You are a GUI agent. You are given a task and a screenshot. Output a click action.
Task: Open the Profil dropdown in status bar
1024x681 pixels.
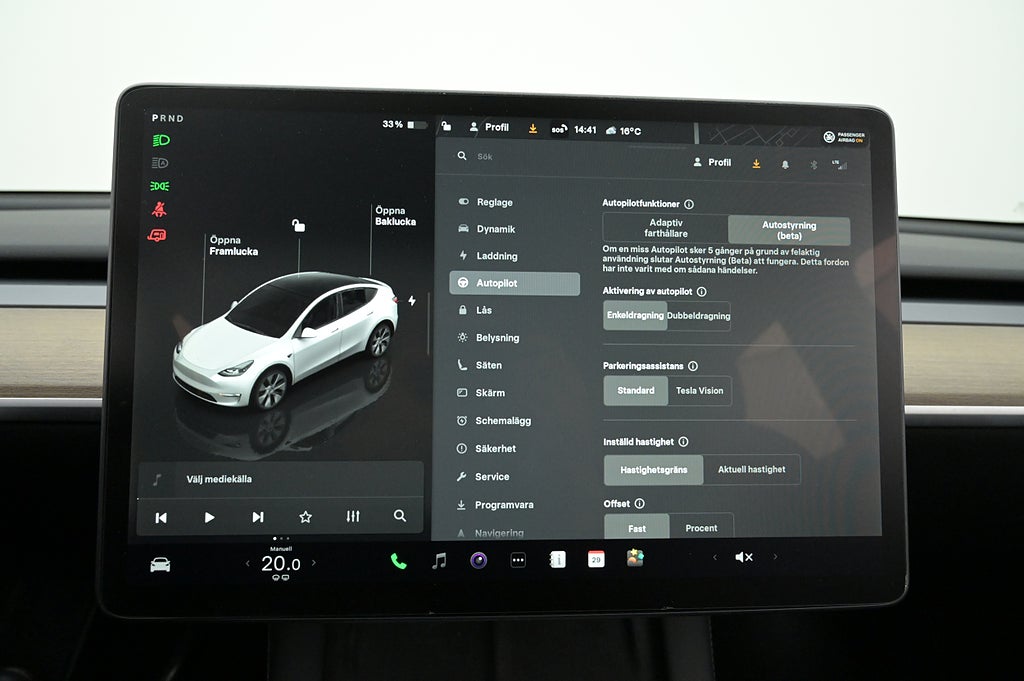click(x=489, y=128)
